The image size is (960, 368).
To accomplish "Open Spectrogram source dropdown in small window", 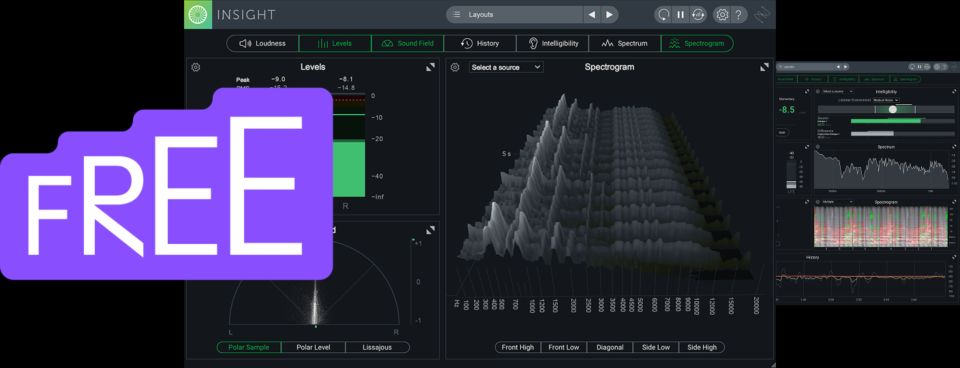I will (838, 201).
